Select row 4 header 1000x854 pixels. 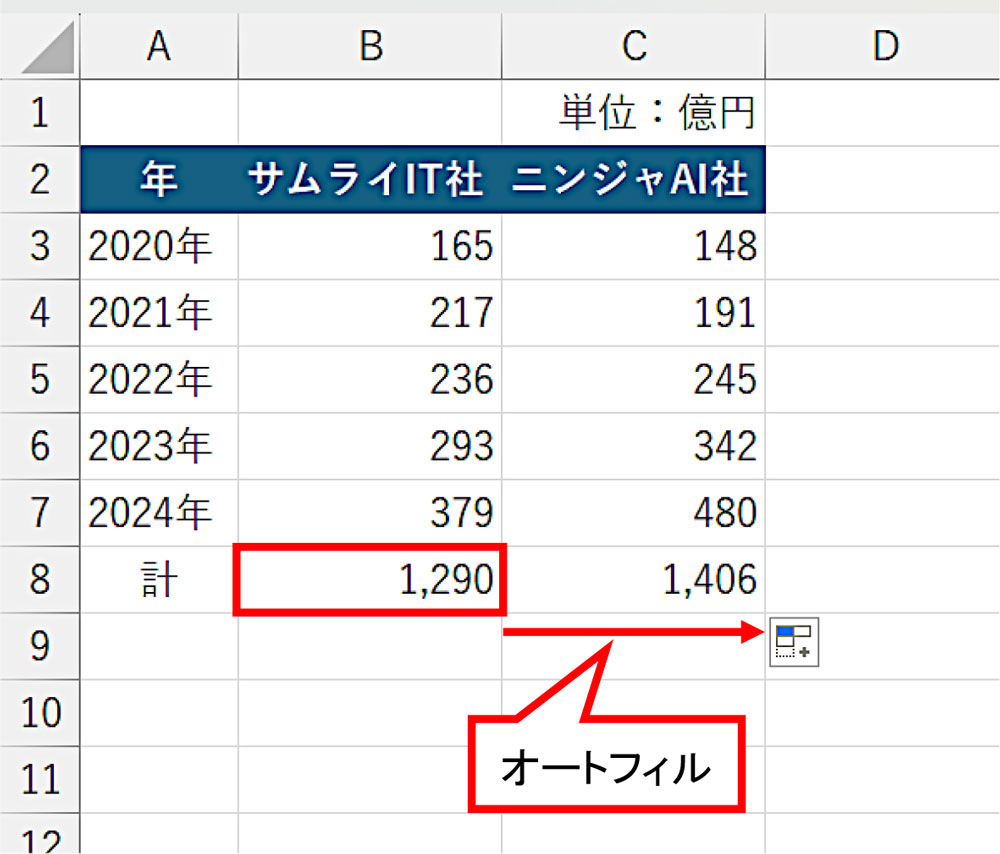40,313
